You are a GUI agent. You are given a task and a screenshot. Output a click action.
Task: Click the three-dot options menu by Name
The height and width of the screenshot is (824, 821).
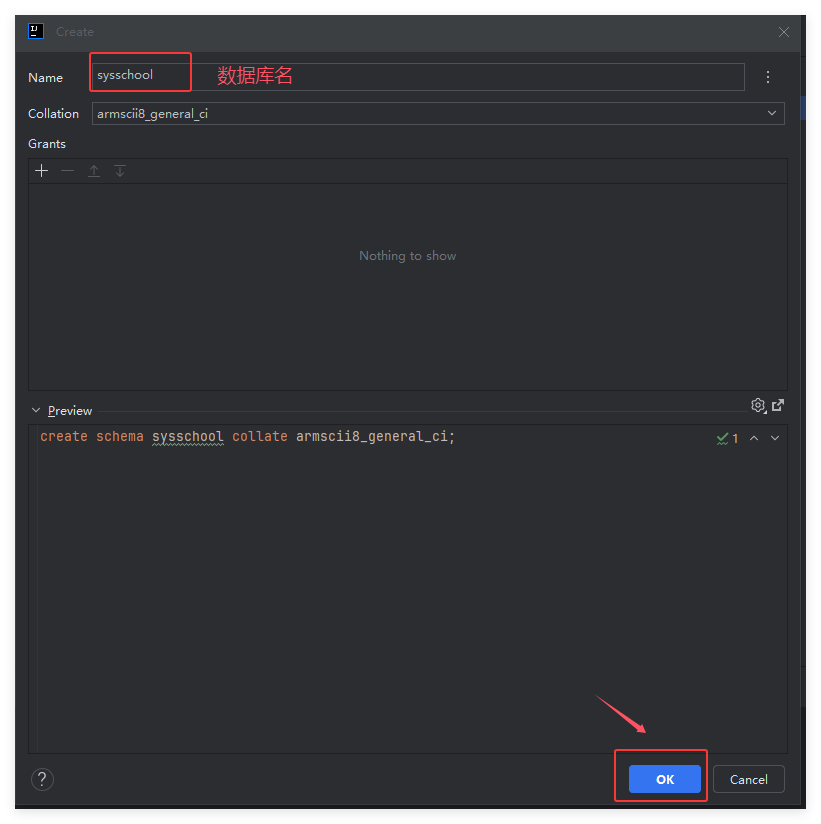[768, 77]
